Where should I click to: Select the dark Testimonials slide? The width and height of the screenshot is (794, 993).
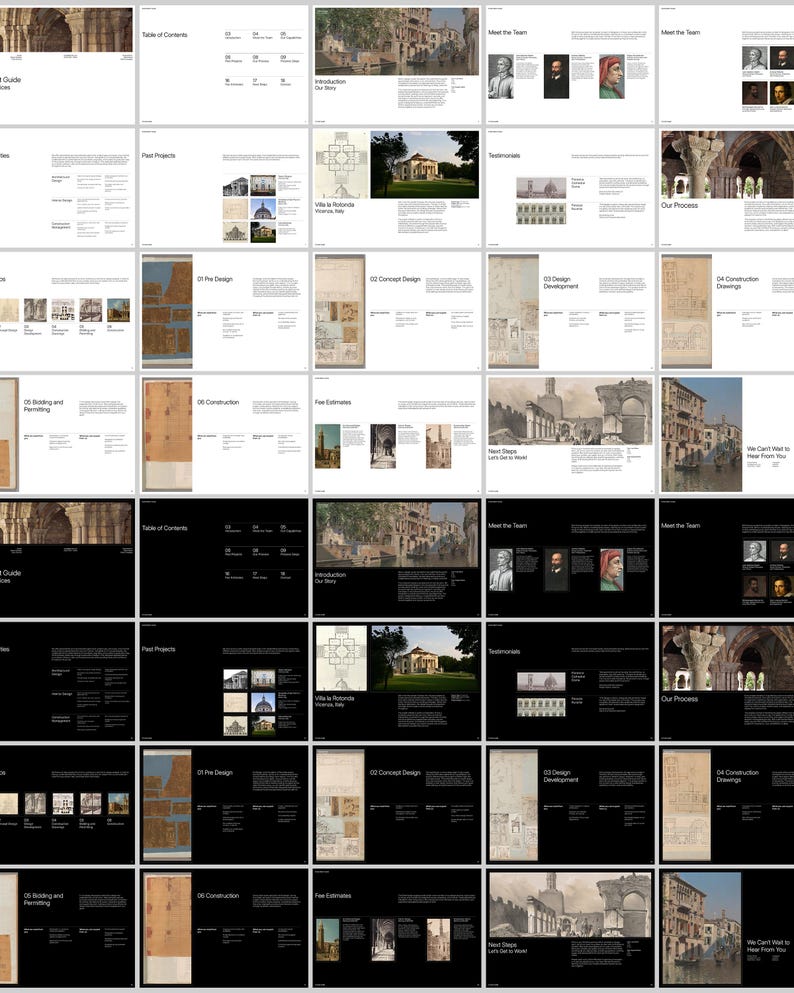click(x=570, y=681)
